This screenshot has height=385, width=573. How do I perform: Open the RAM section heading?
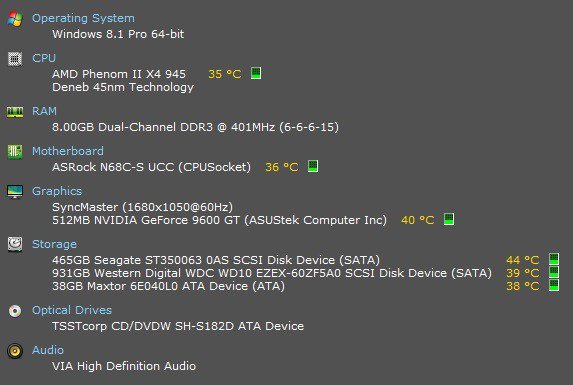pyautogui.click(x=44, y=111)
